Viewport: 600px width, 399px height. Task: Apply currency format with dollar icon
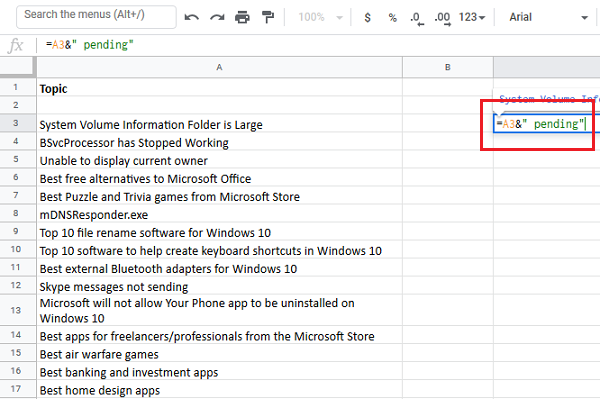pos(367,17)
